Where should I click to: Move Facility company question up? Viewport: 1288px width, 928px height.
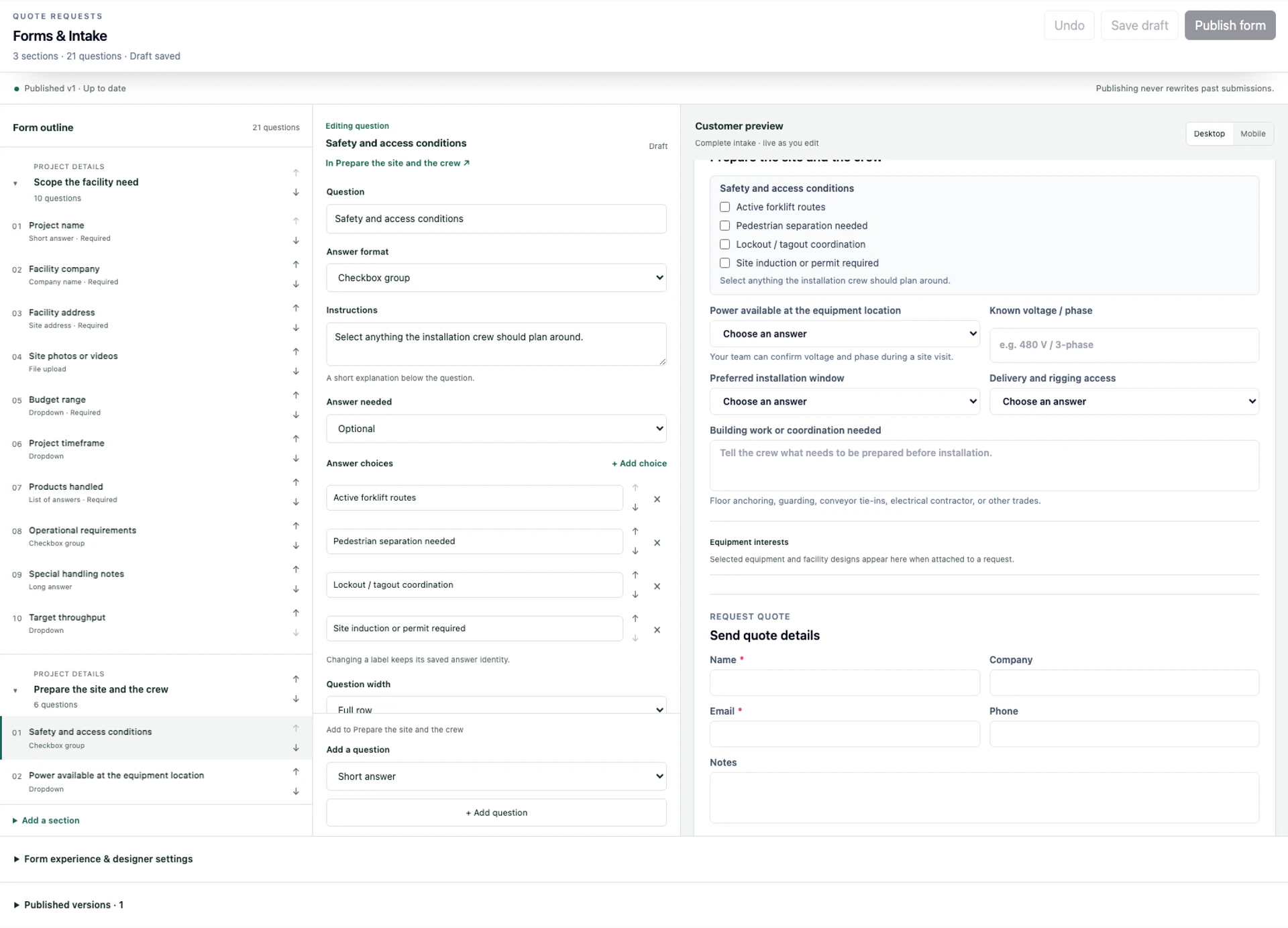pos(296,264)
